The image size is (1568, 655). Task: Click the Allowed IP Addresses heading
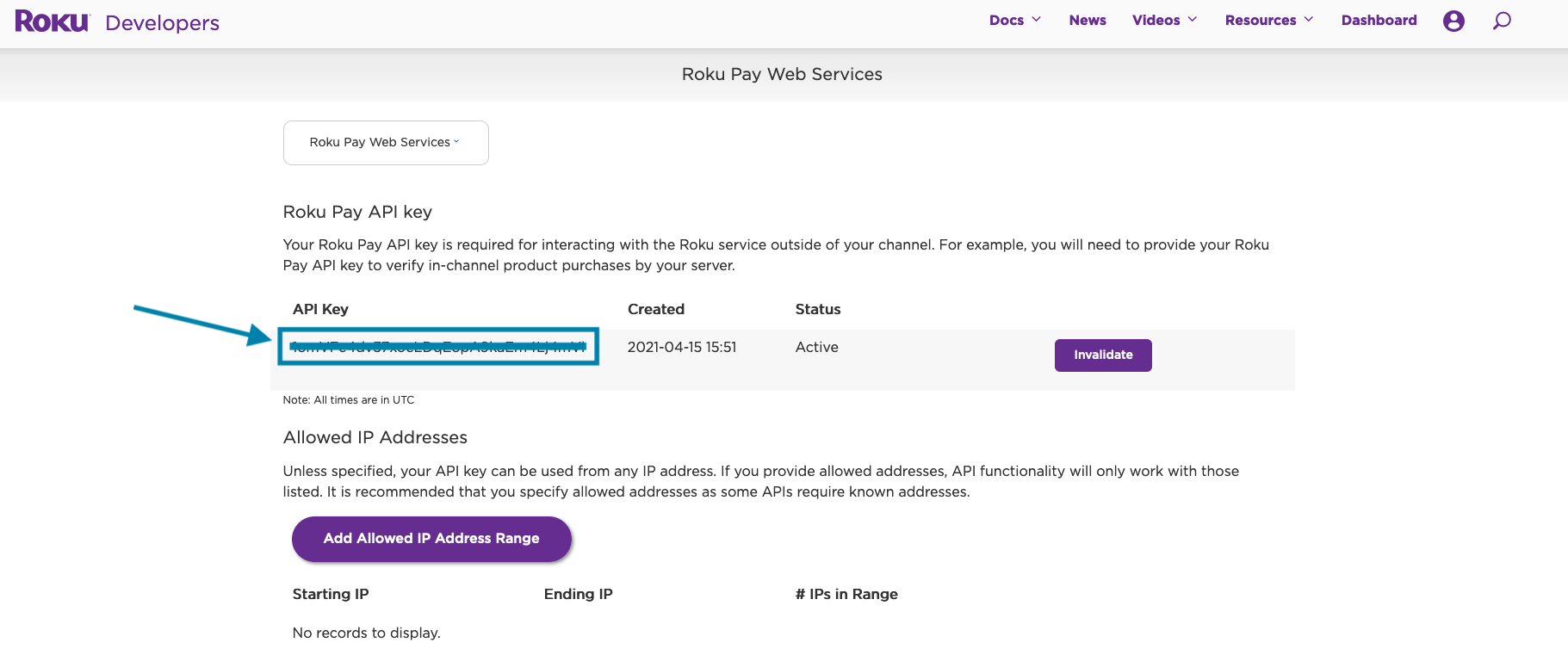375,437
